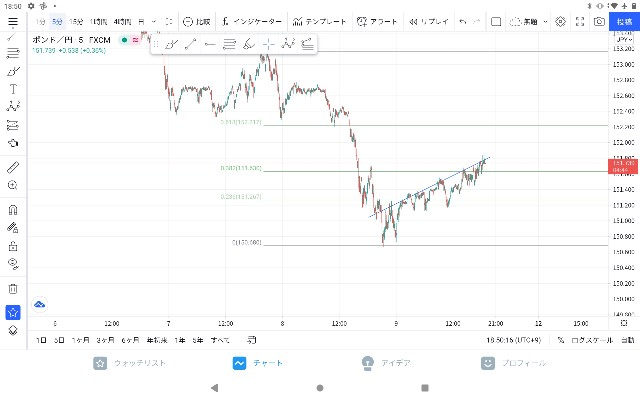Select zigzag pattern tool from floating toolbar
640x400 pixels.
(288, 44)
